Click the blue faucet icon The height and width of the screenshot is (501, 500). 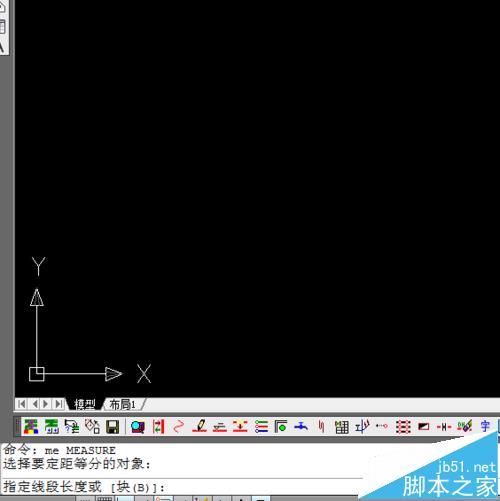[301, 426]
